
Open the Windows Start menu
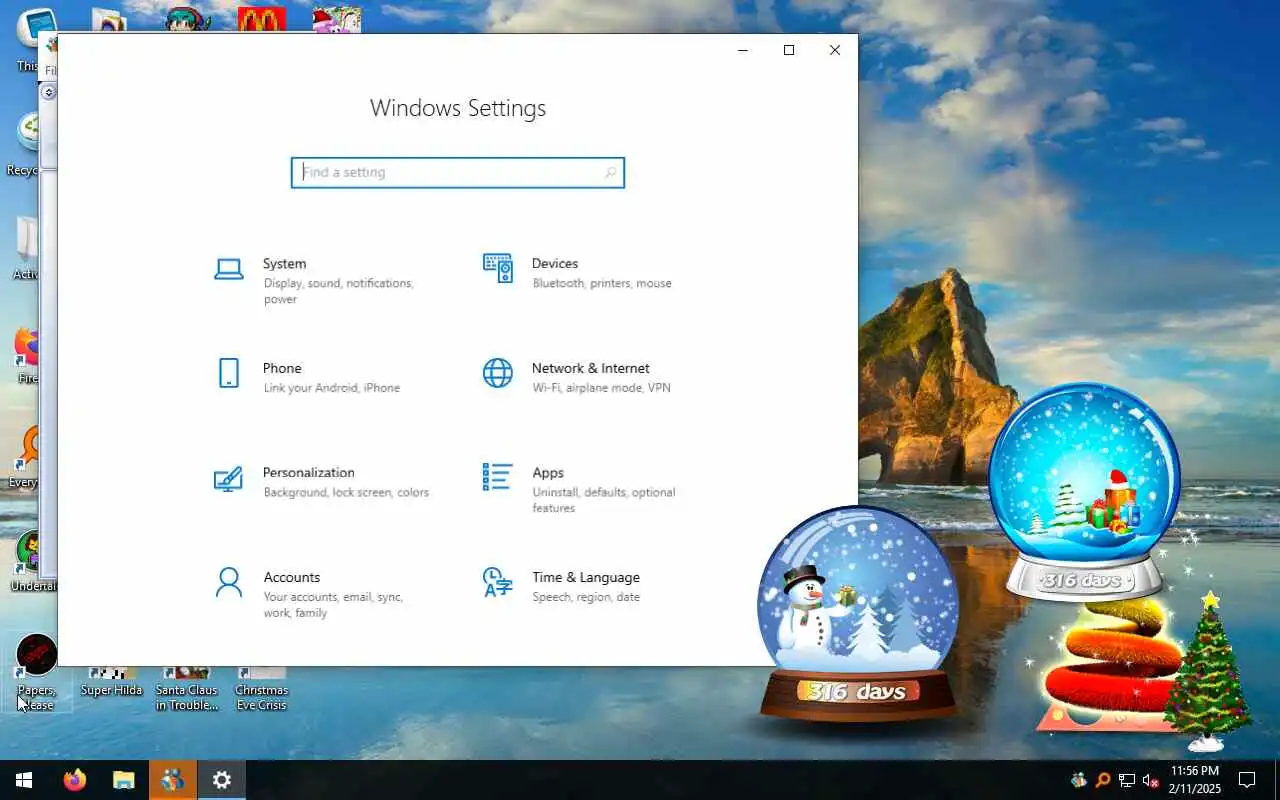point(24,780)
